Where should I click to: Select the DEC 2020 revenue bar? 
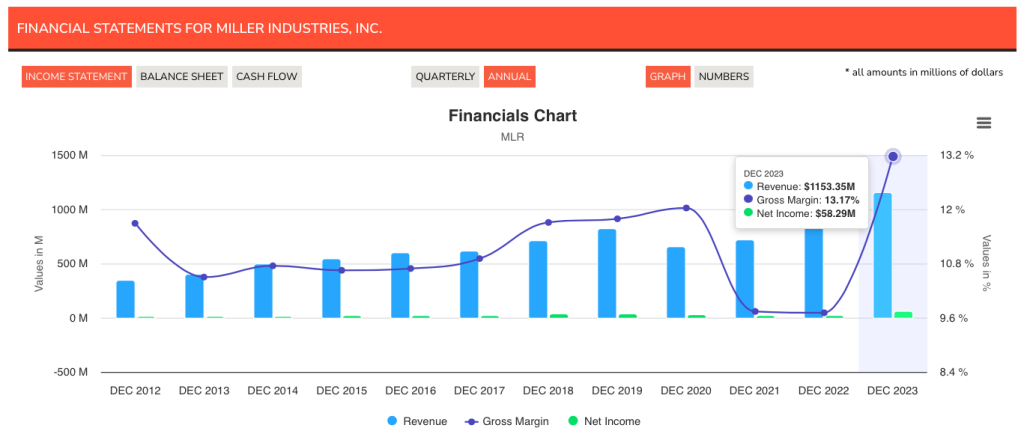pos(676,283)
